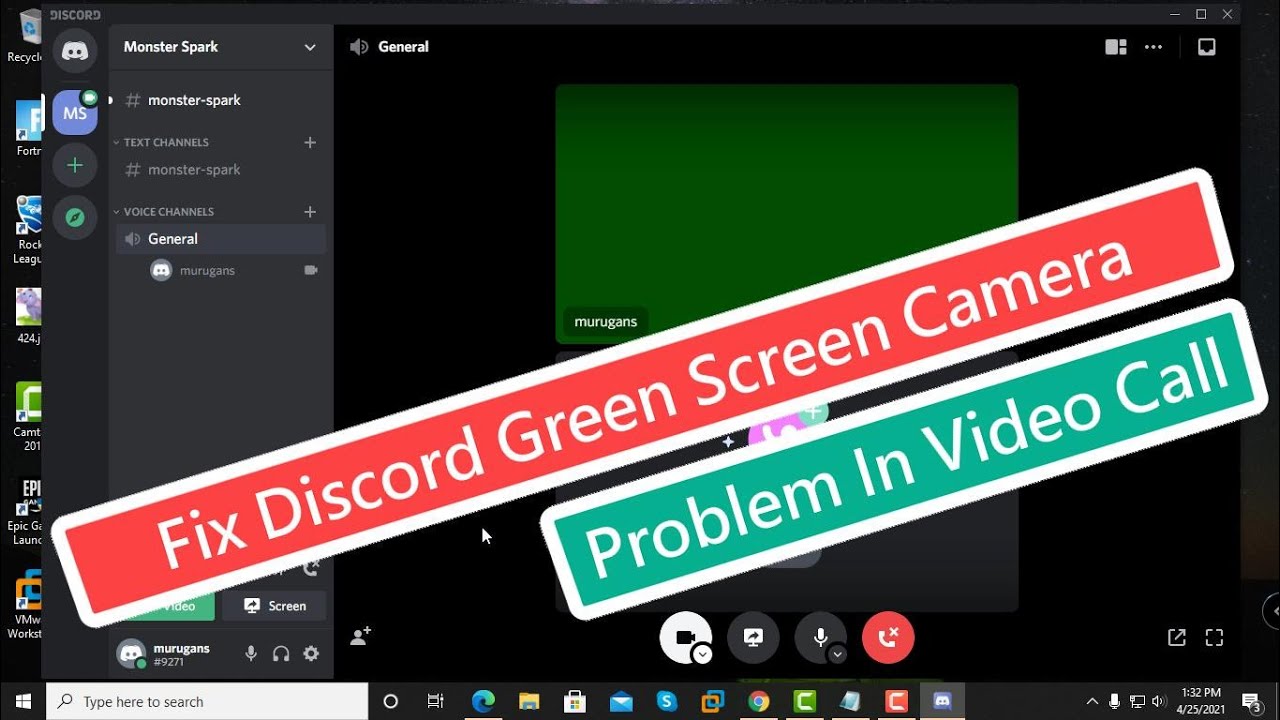Select 424 file icon on desktop

coord(28,314)
